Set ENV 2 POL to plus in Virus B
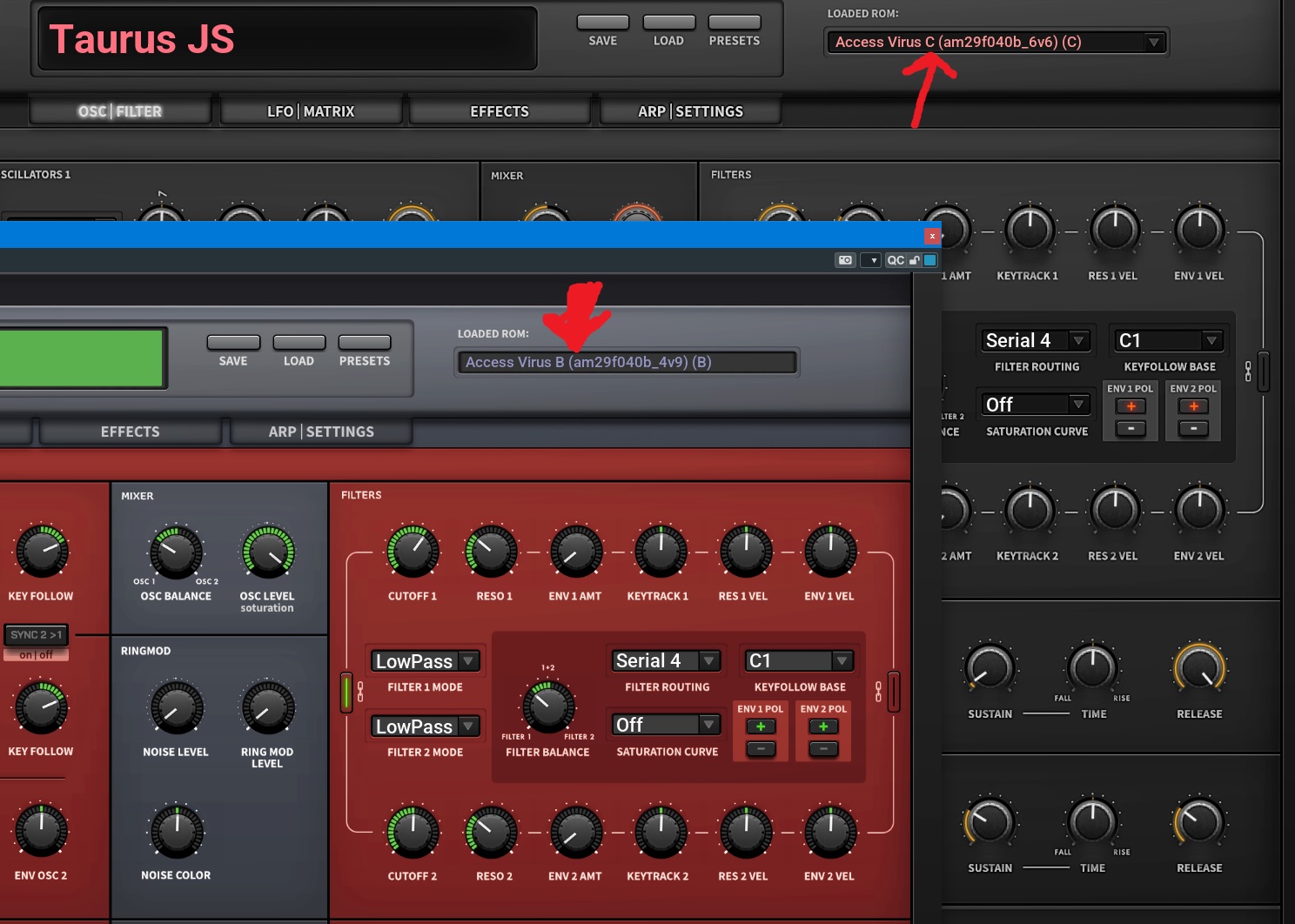Viewport: 1295px width, 924px height. click(823, 726)
